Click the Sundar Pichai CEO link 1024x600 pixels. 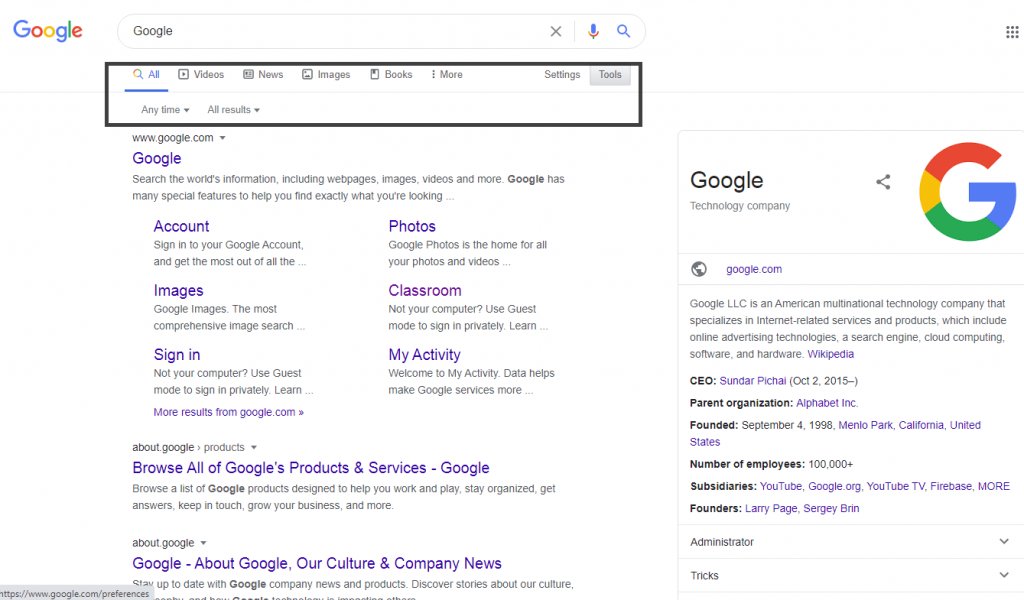click(x=753, y=381)
